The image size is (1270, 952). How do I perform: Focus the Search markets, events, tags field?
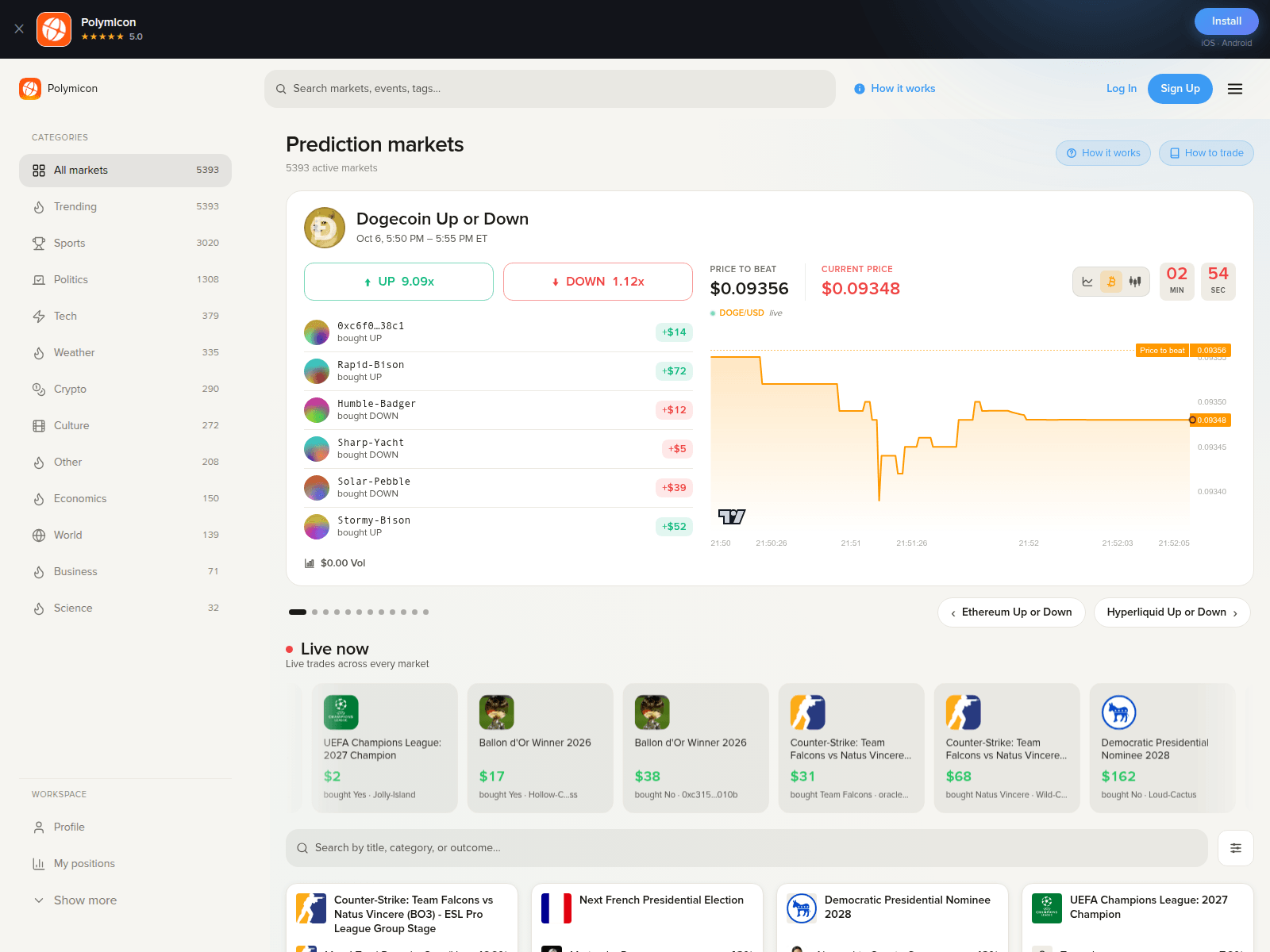tap(550, 89)
